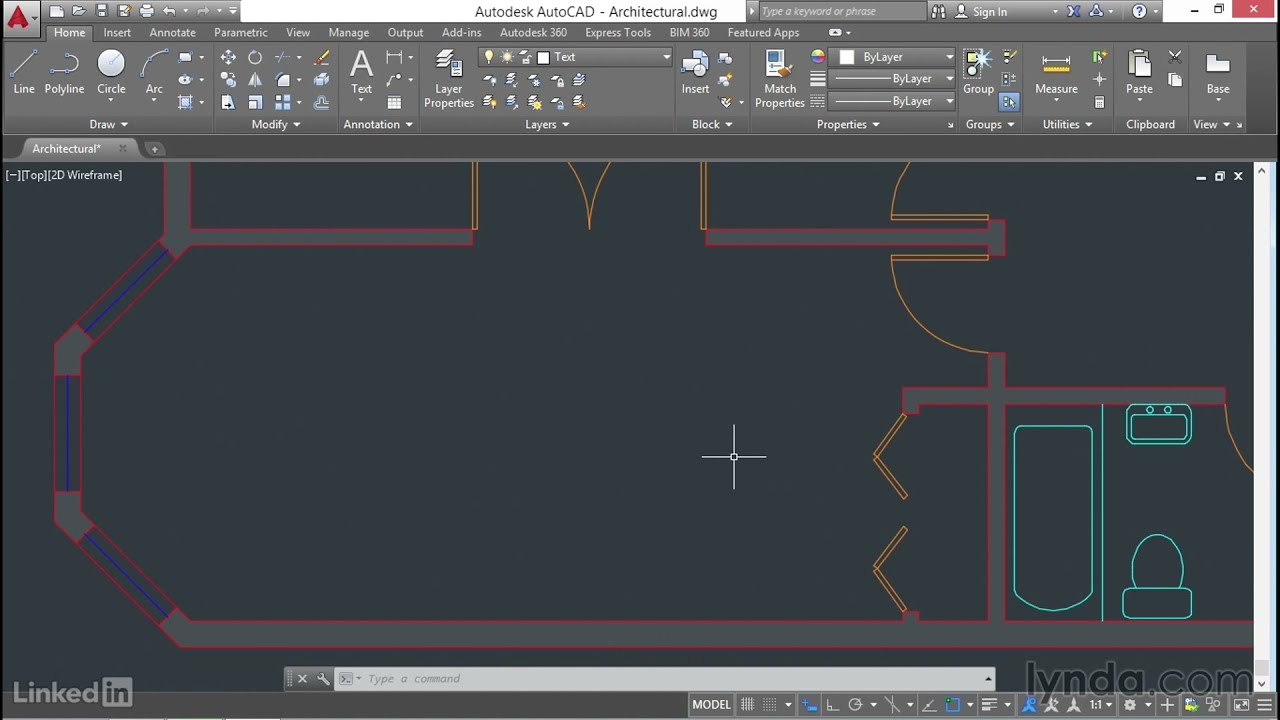Open the Parametric ribbon tab
Screen dimensions: 1280x720
(240, 33)
